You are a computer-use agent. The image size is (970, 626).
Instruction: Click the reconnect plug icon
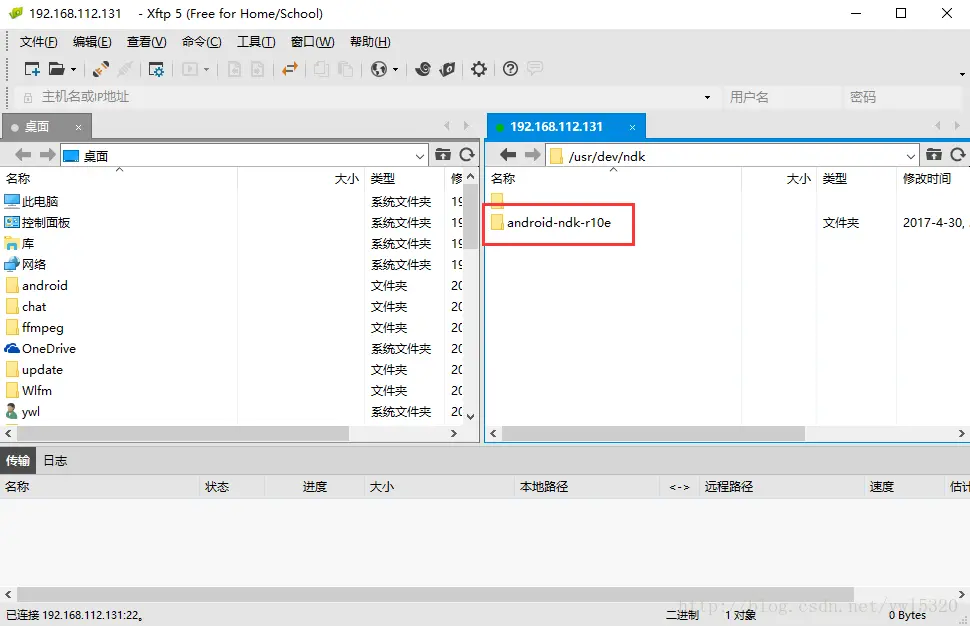pos(101,69)
